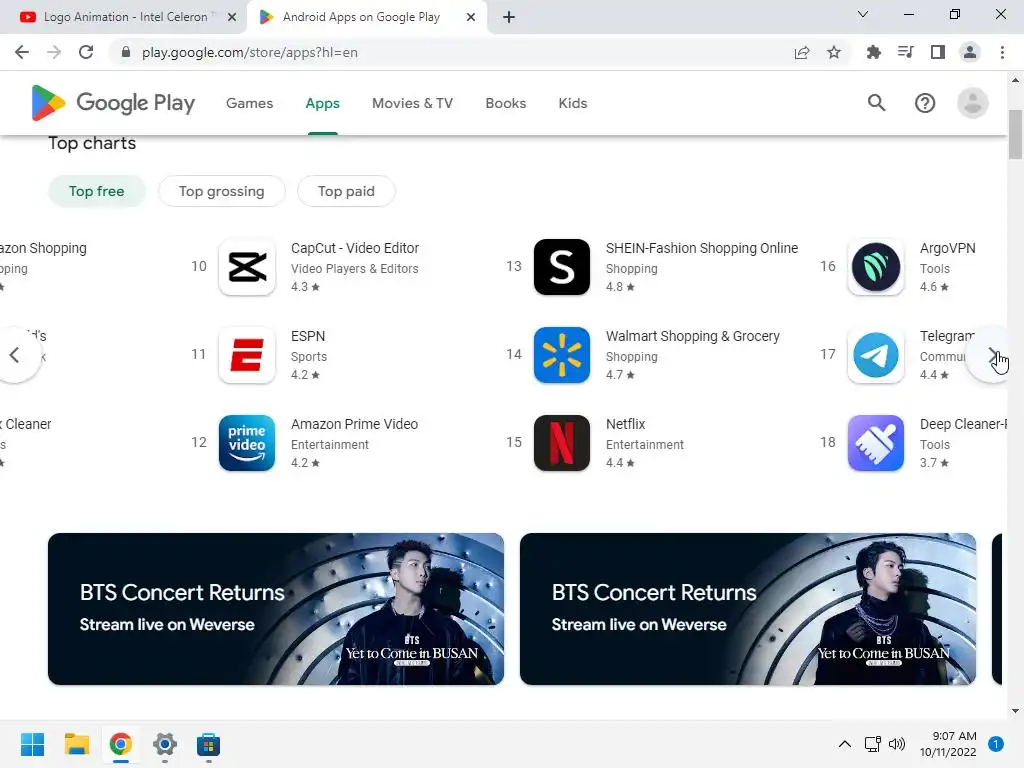Open the Amazon Prime Video app icon

click(x=247, y=443)
